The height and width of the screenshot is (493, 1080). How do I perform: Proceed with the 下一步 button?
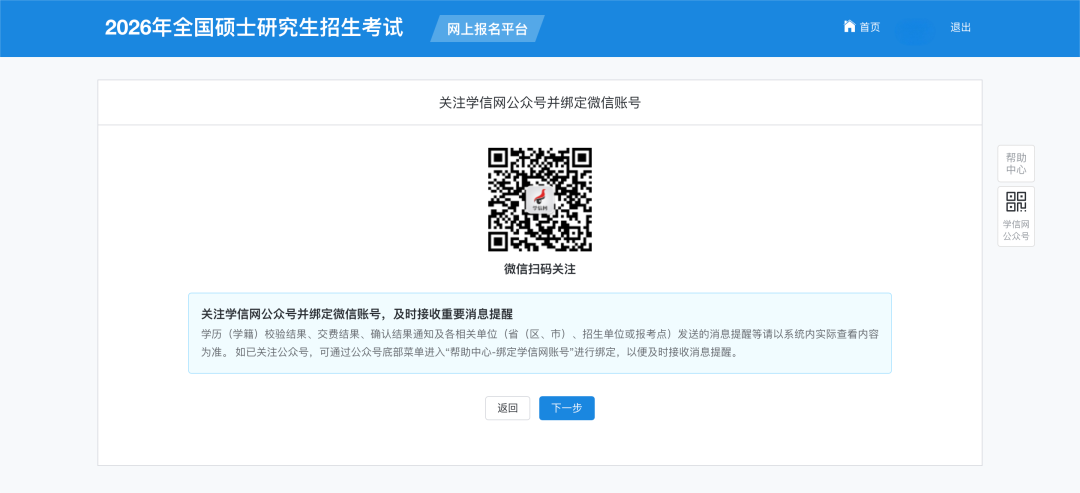(566, 408)
